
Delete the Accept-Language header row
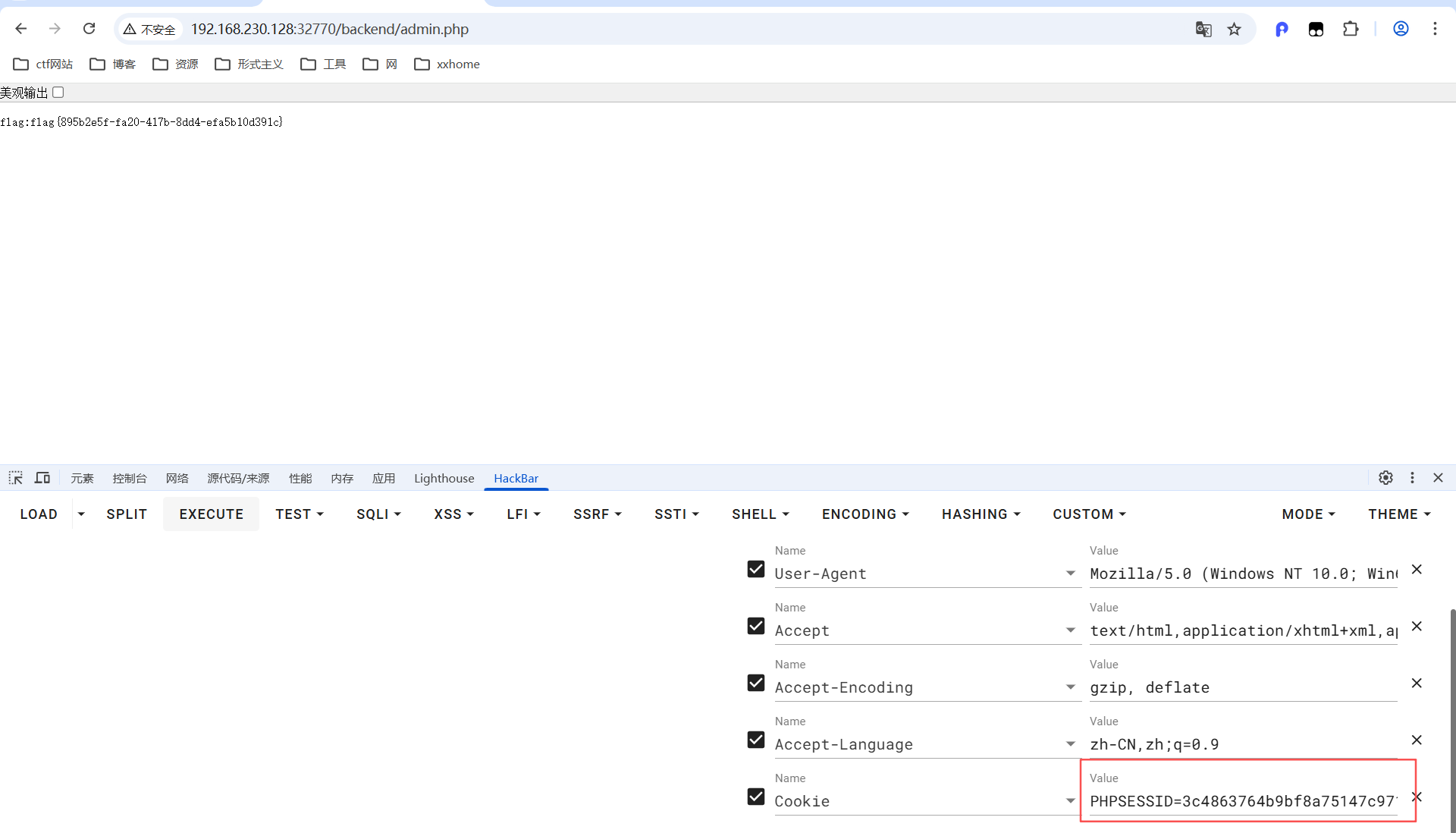tap(1417, 740)
